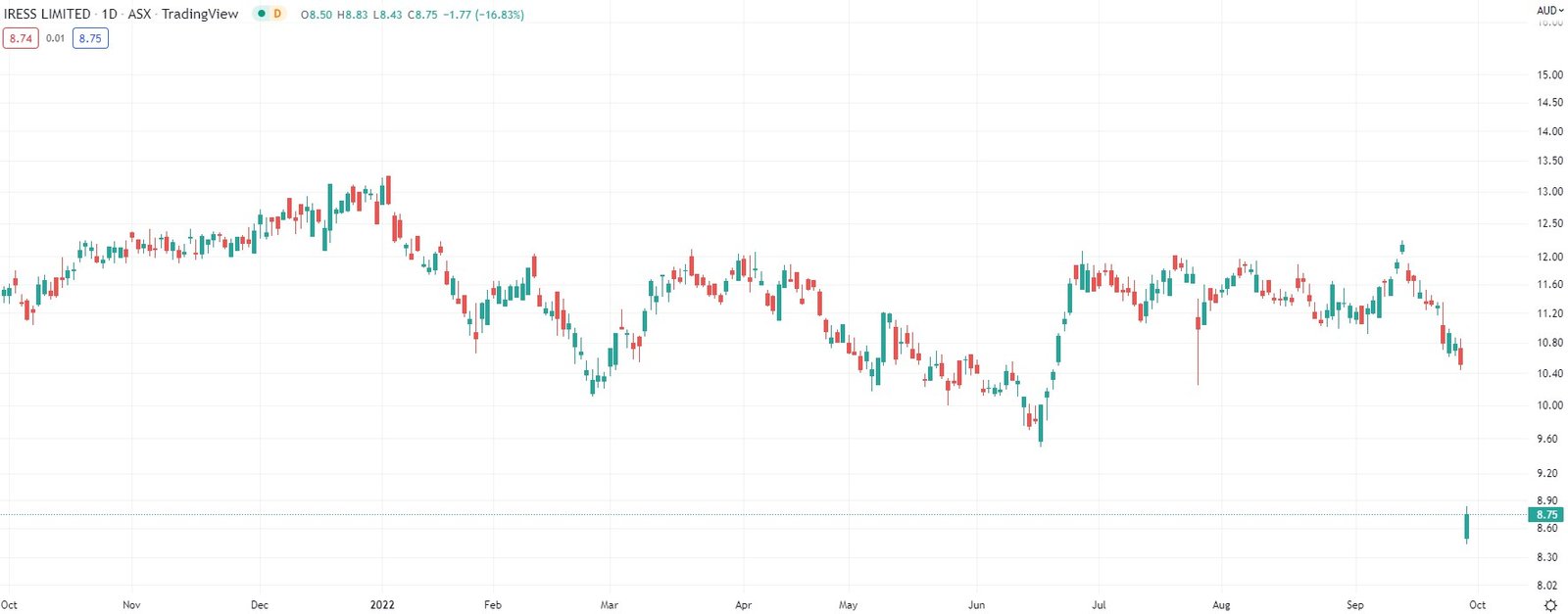Viewport: 1568px width, 614px height.
Task: Click the 8.90 price axis label
Action: (1546, 500)
